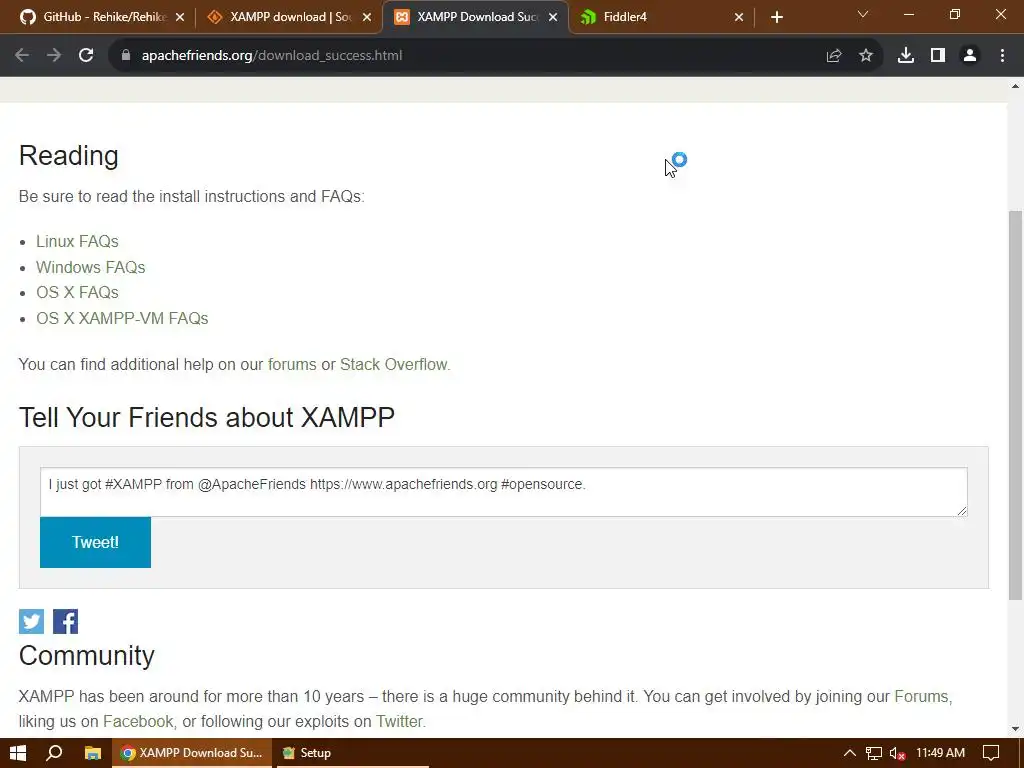1024x768 pixels.
Task: Click the tweet message text box
Action: 504,492
